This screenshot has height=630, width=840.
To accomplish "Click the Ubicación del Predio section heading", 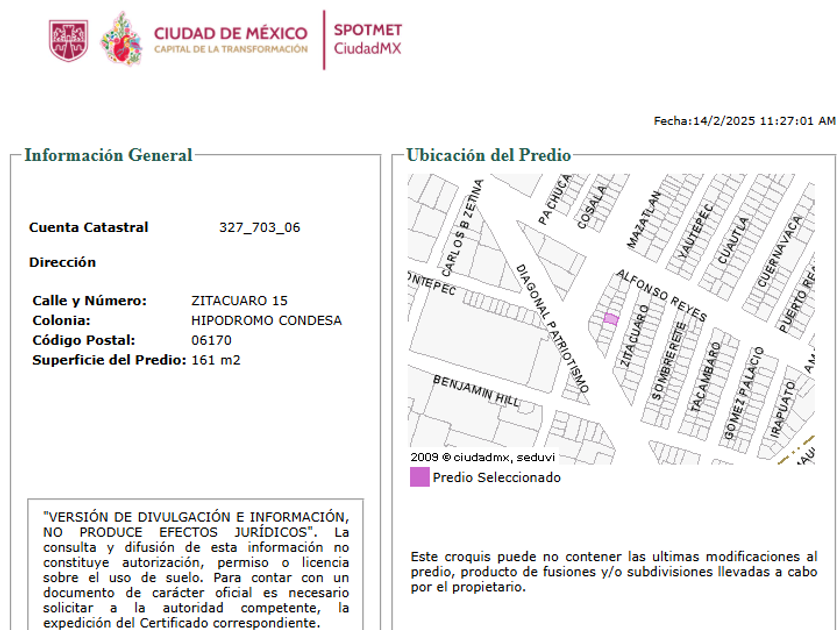I will (489, 155).
